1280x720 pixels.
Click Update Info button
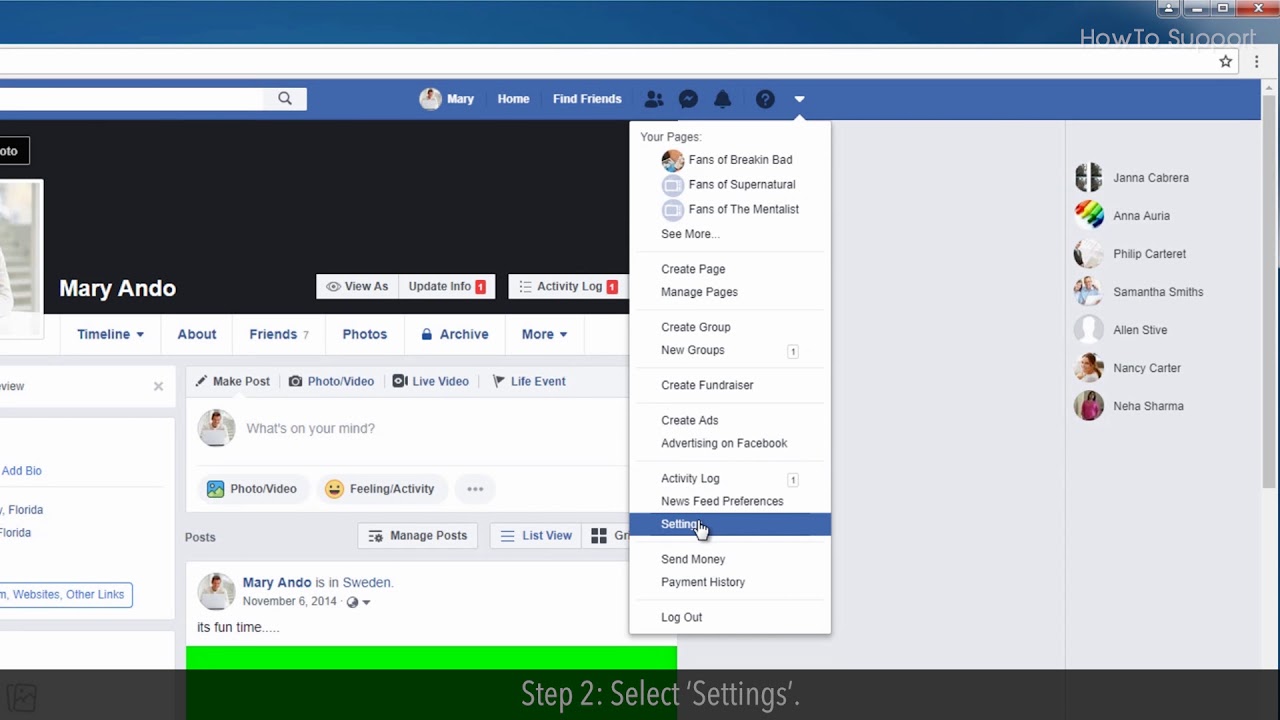447,286
